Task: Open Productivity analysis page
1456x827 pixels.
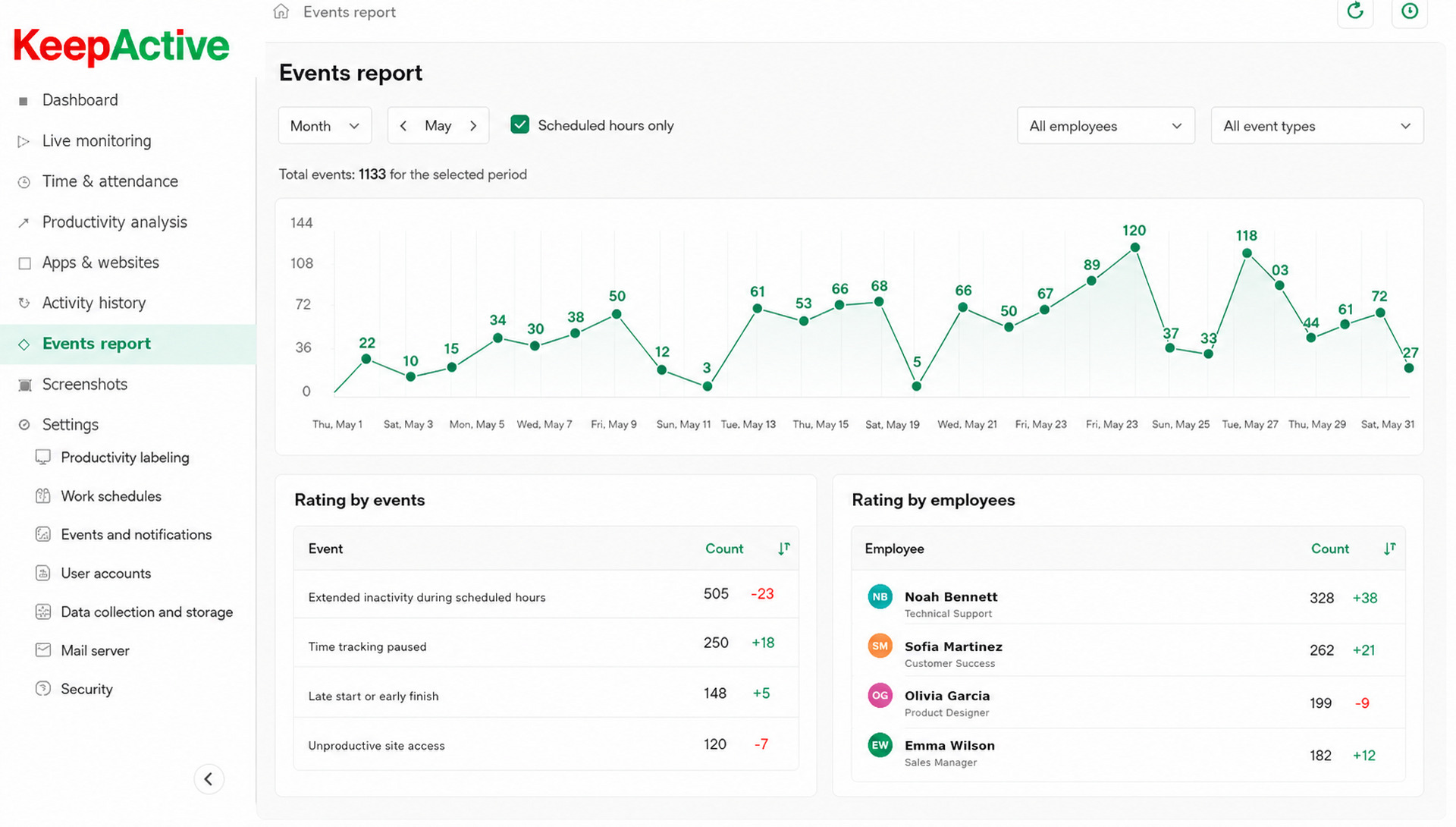Action: [115, 222]
